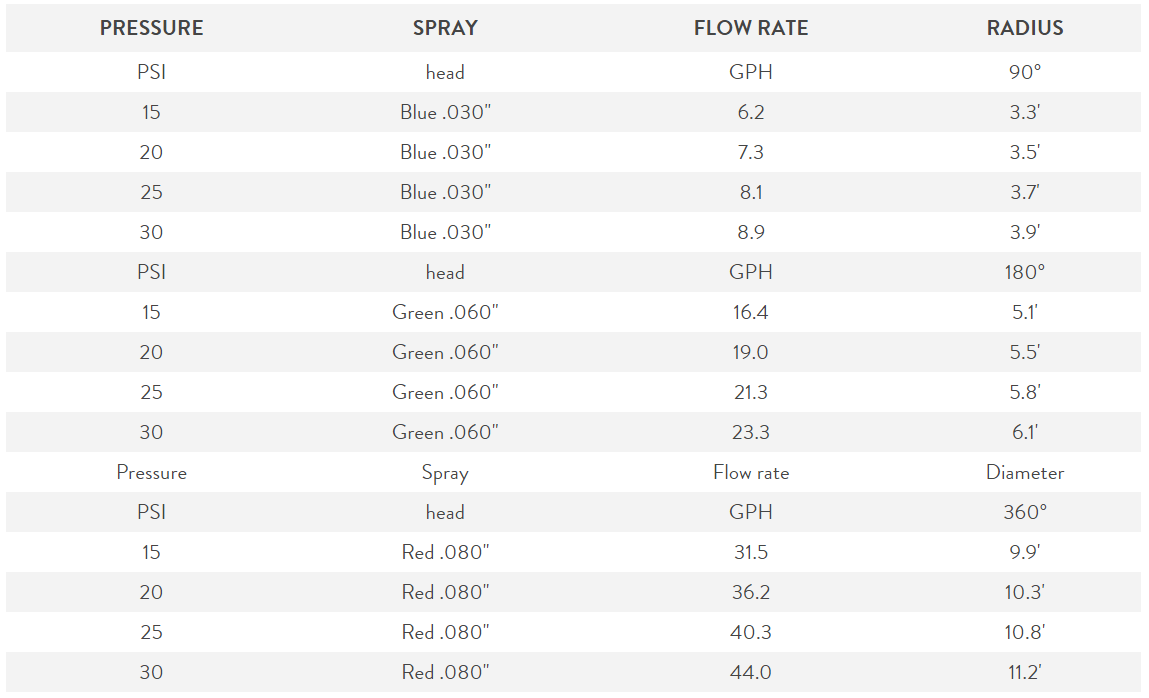Select the 360° diameter cell

tap(1024, 512)
